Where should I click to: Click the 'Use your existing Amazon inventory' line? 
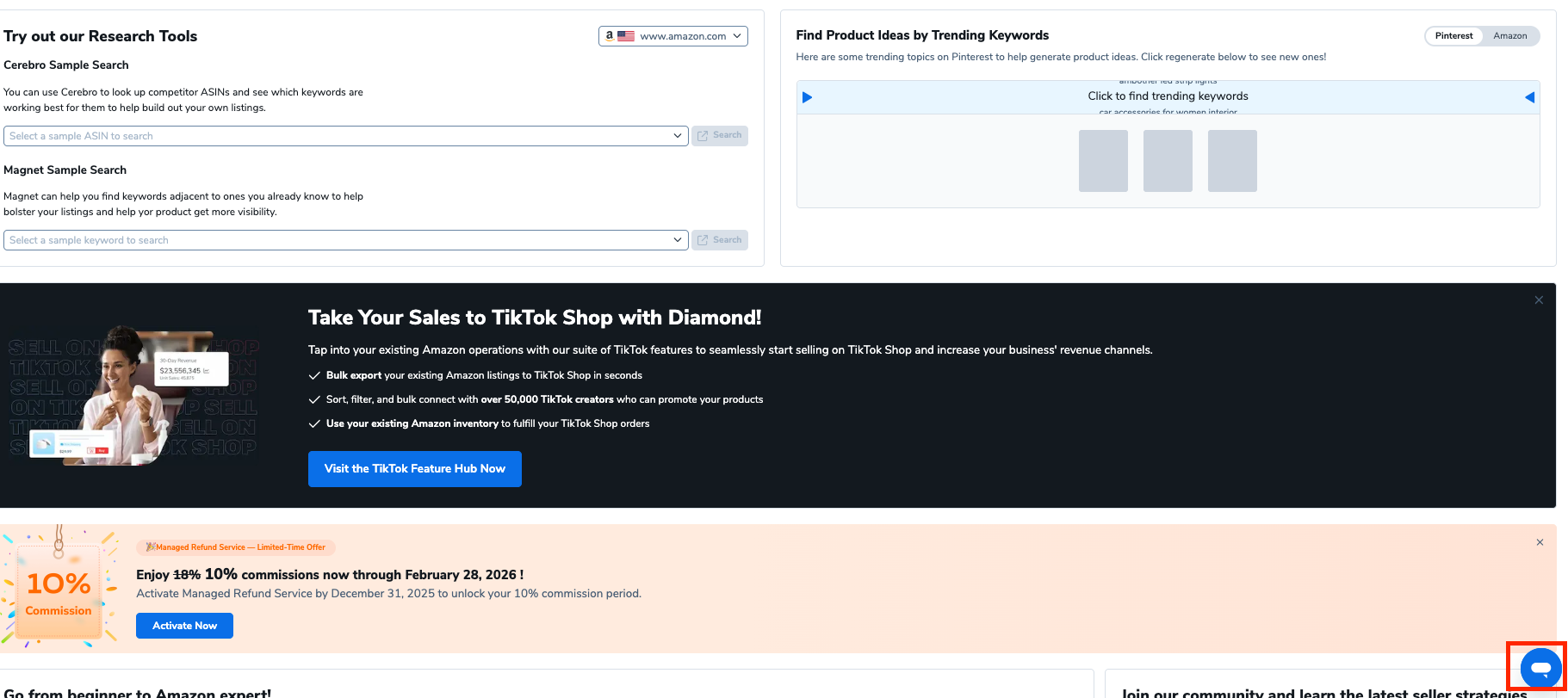click(x=479, y=423)
